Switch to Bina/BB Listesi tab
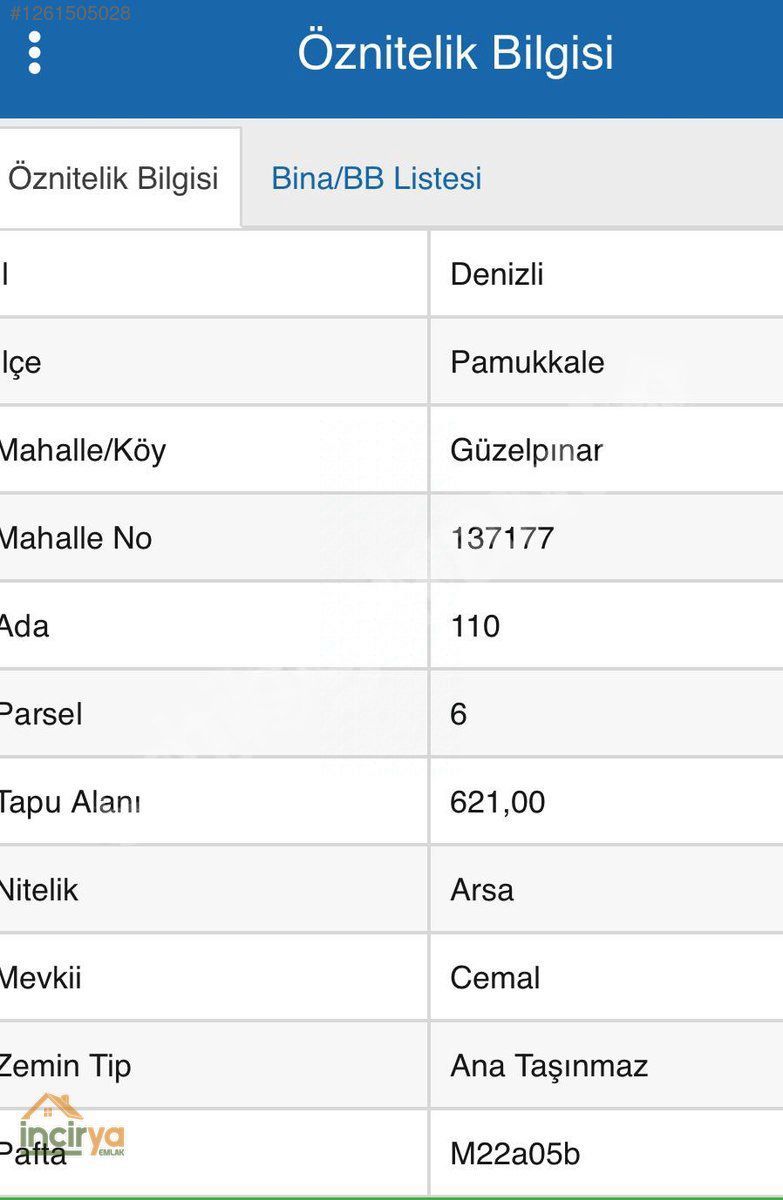Screen dimensions: 783x1200 376,179
